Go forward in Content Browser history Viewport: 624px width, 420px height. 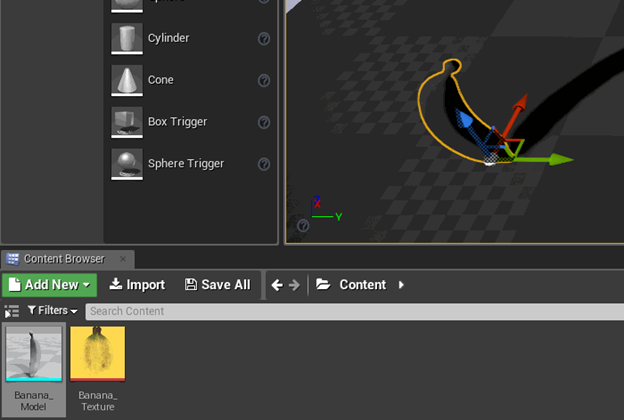tap(294, 285)
